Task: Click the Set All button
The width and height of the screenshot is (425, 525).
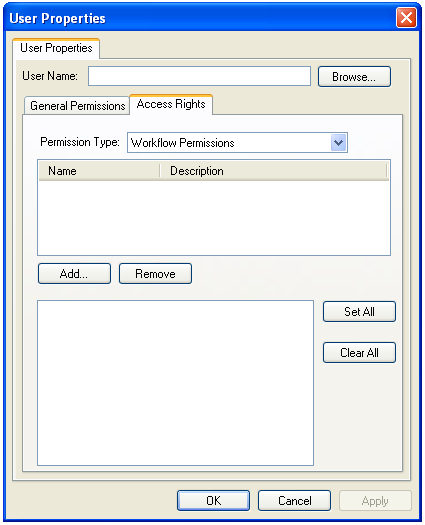Action: pyautogui.click(x=359, y=312)
